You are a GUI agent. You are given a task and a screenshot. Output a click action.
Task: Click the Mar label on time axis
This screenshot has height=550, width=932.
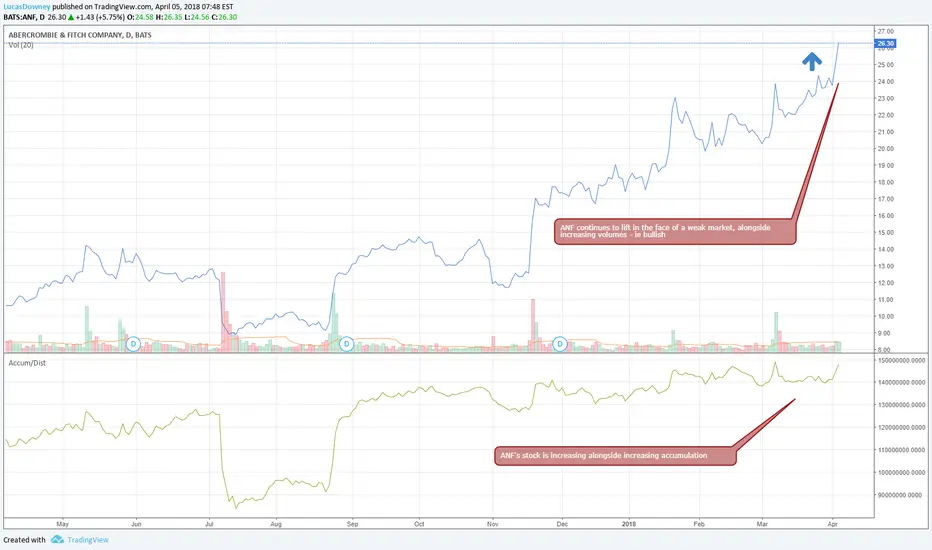coord(762,524)
